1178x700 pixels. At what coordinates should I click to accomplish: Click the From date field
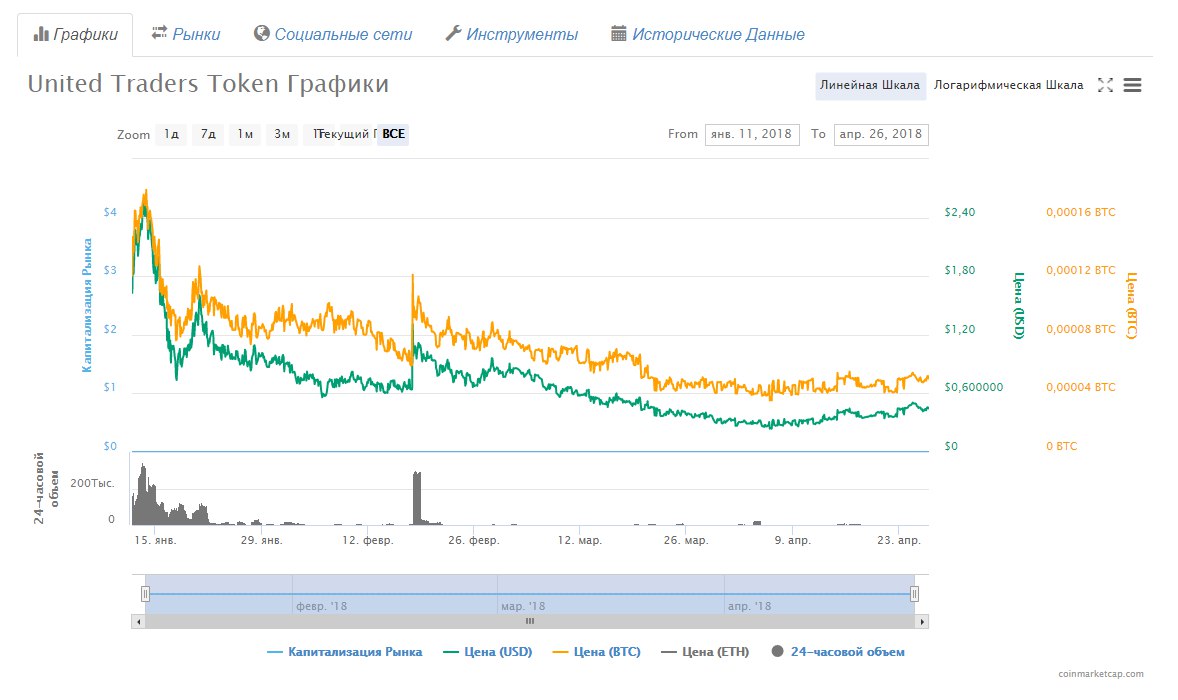tap(752, 134)
